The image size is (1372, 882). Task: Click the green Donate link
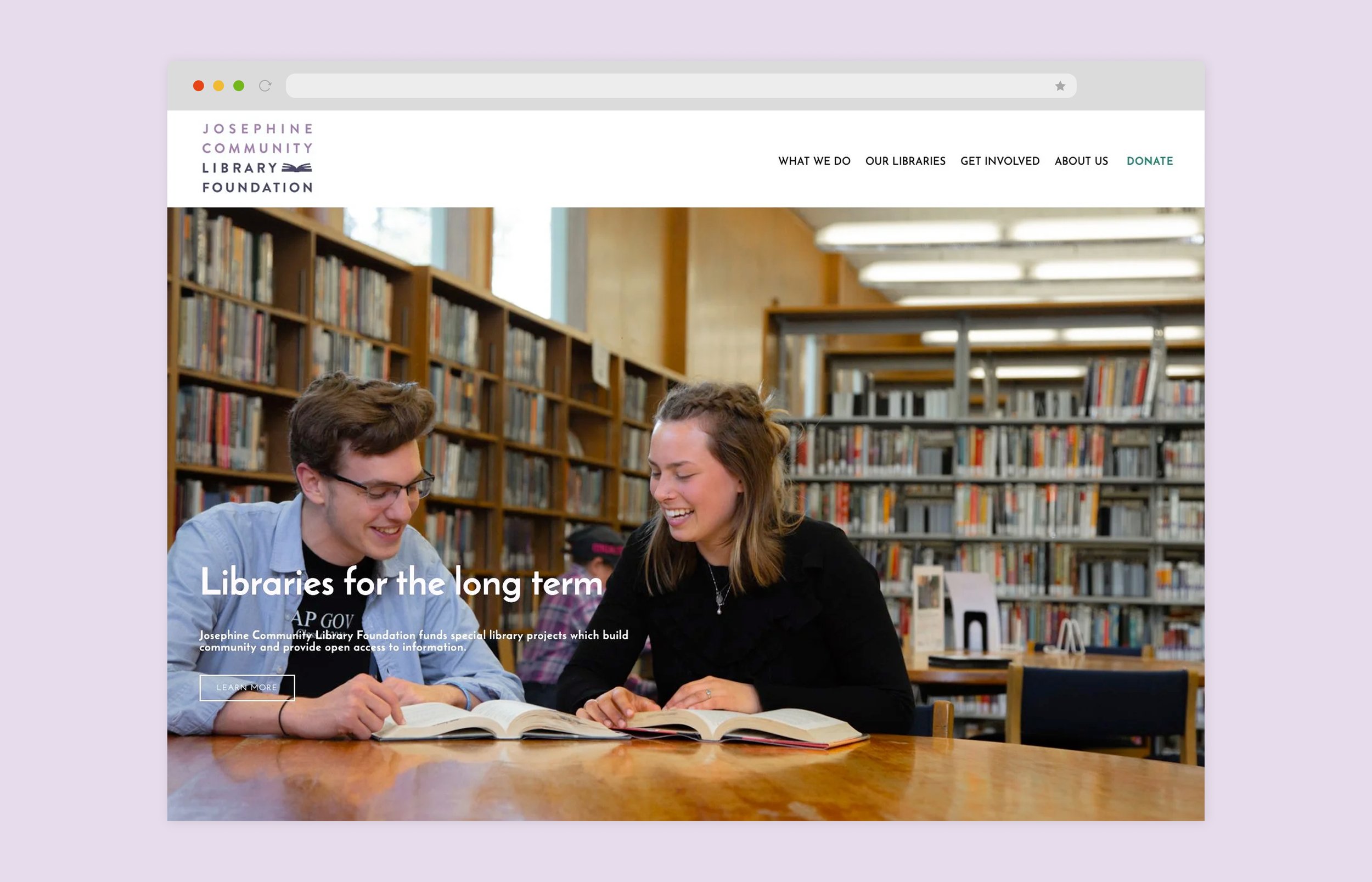[x=1150, y=161]
